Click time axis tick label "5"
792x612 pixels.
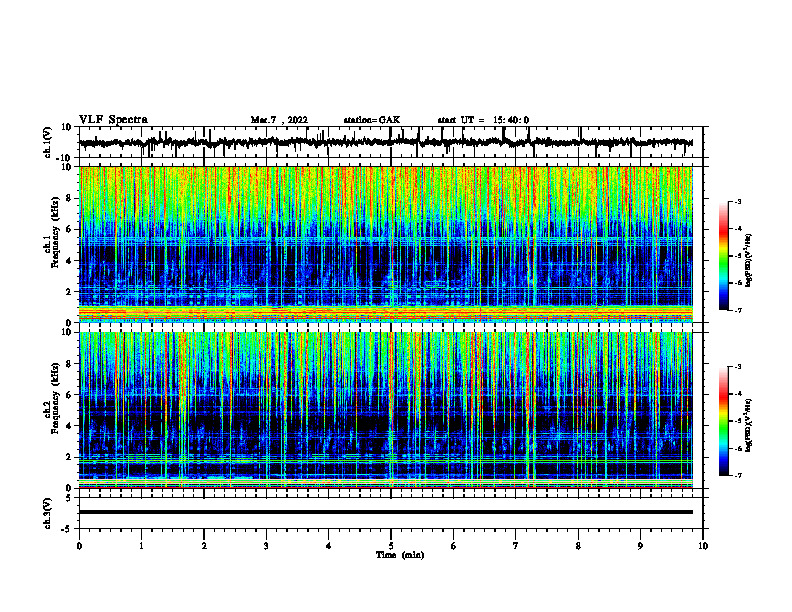click(391, 546)
